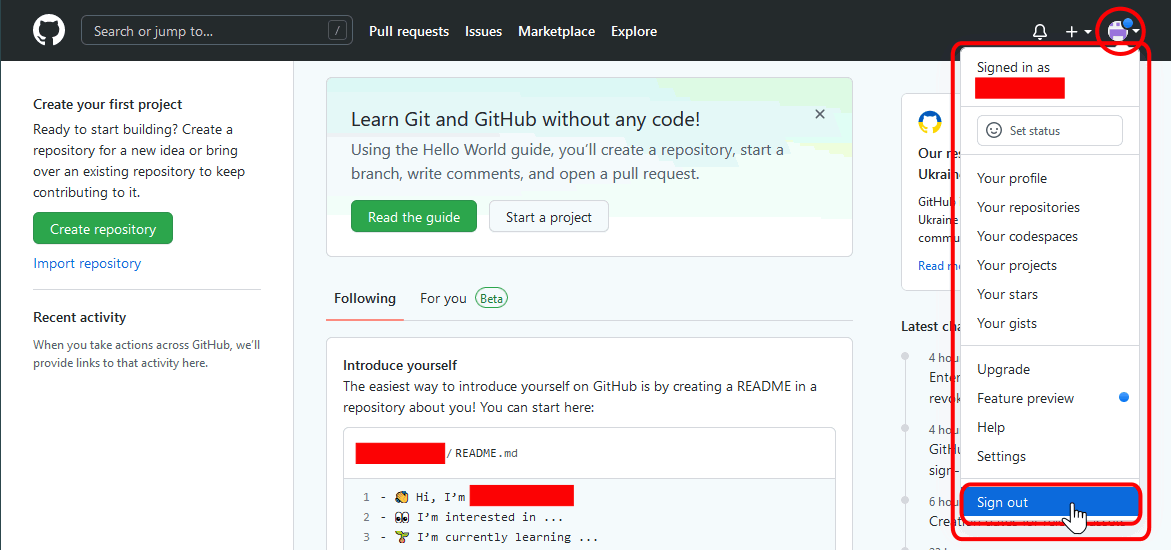The width and height of the screenshot is (1171, 550).
Task: Open Pull requests in top navigation
Action: [409, 31]
